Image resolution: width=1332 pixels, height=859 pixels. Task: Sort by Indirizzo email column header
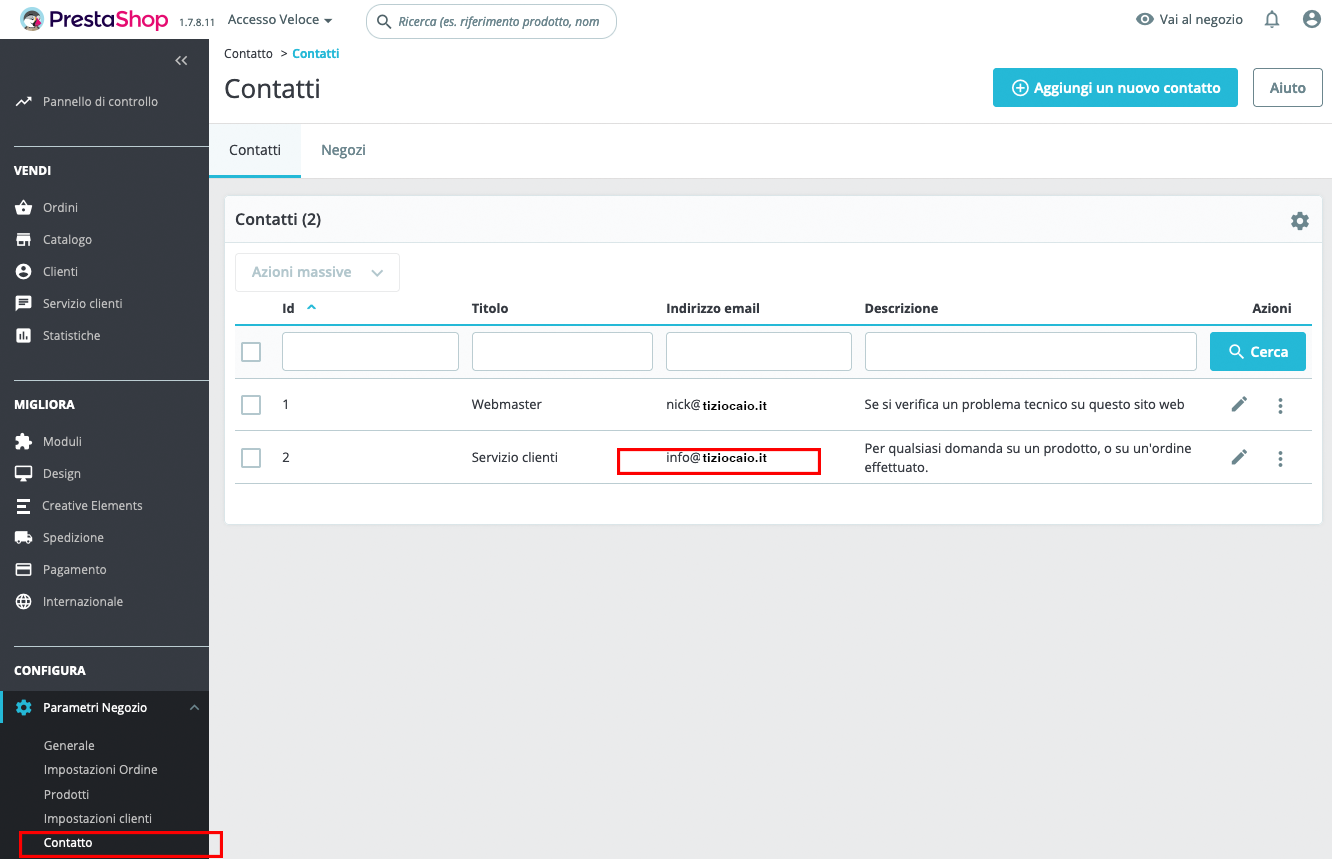(x=713, y=308)
